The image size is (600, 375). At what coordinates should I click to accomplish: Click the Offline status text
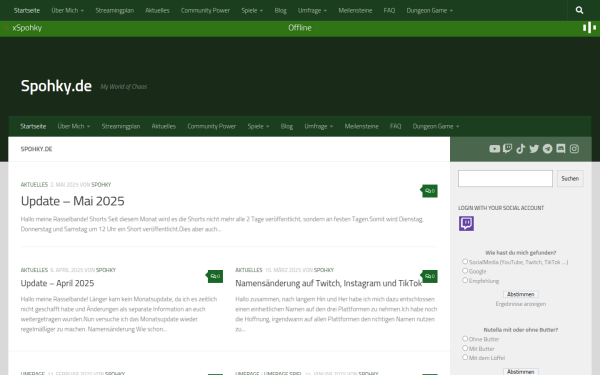pyautogui.click(x=300, y=28)
